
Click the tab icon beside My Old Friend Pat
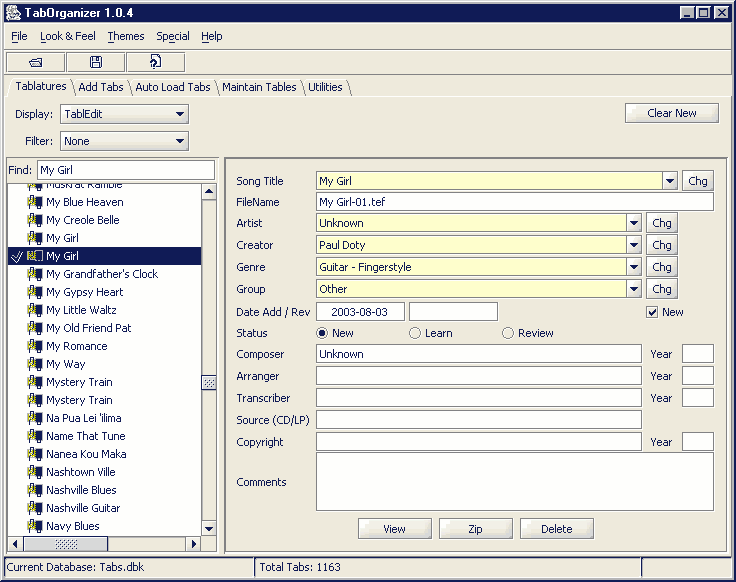[x=35, y=328]
